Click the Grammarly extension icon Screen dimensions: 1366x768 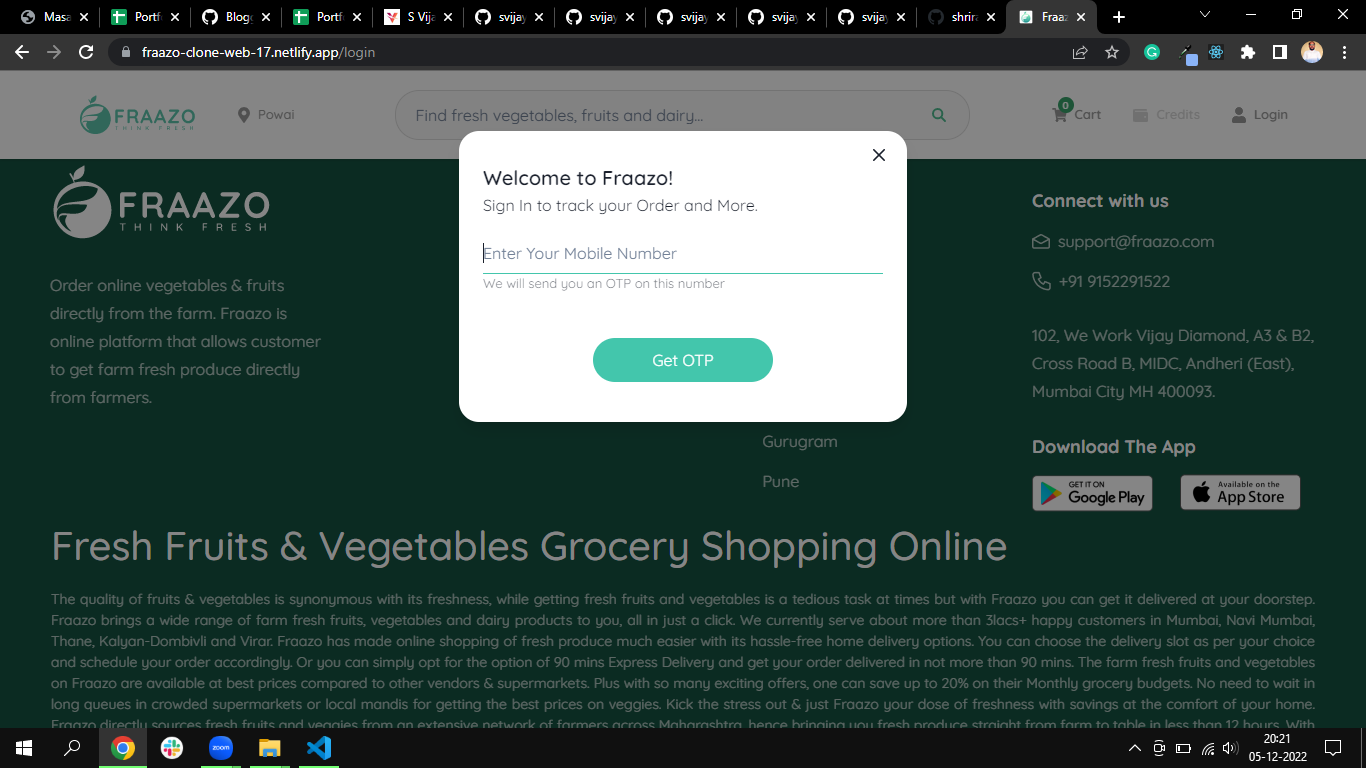(x=1151, y=51)
